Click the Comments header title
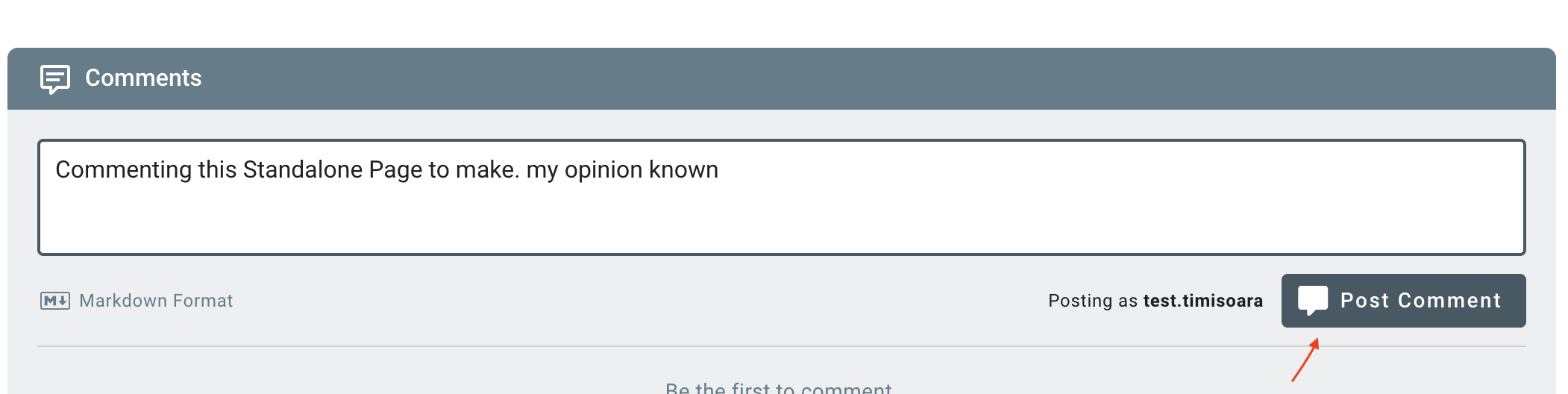Image resolution: width=1568 pixels, height=394 pixels. 143,78
